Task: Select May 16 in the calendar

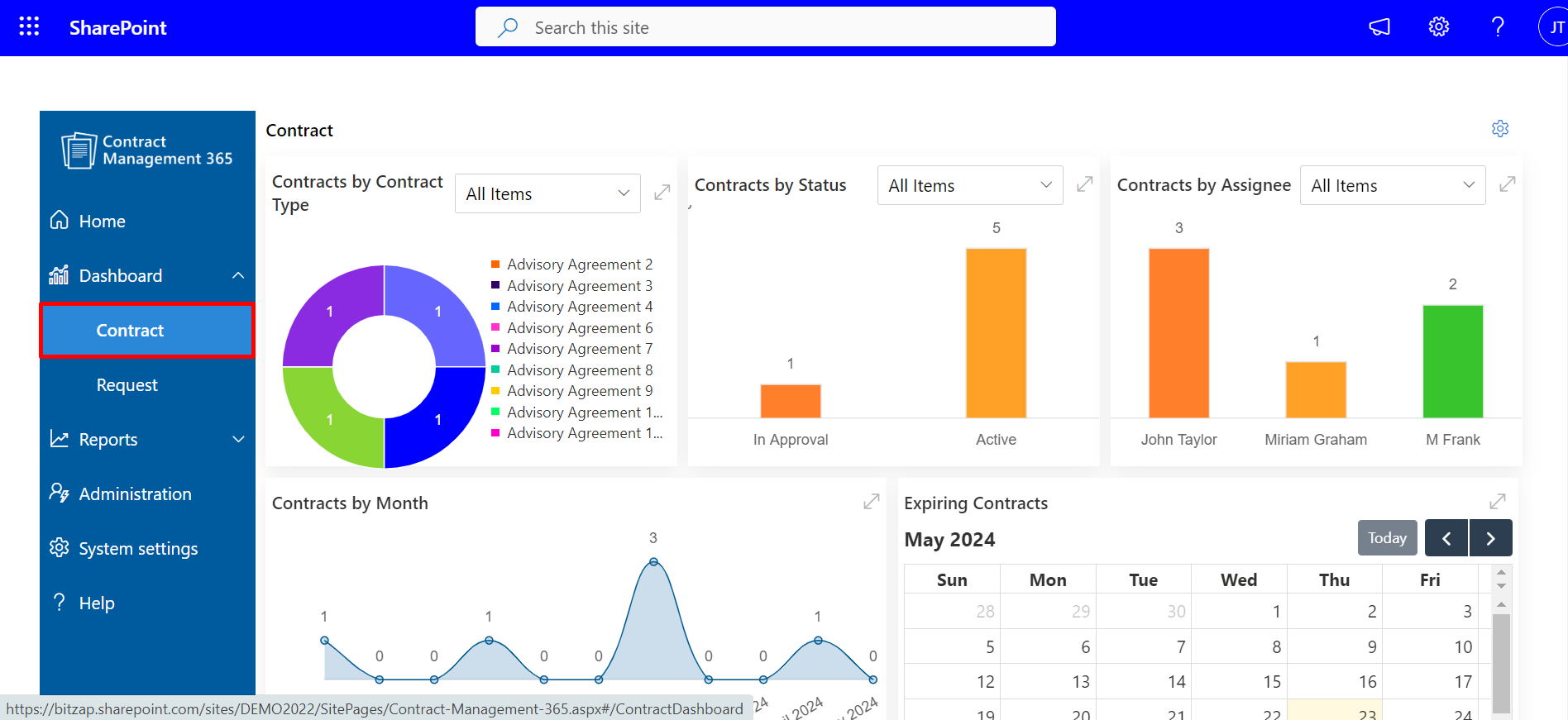Action: pyautogui.click(x=1334, y=681)
